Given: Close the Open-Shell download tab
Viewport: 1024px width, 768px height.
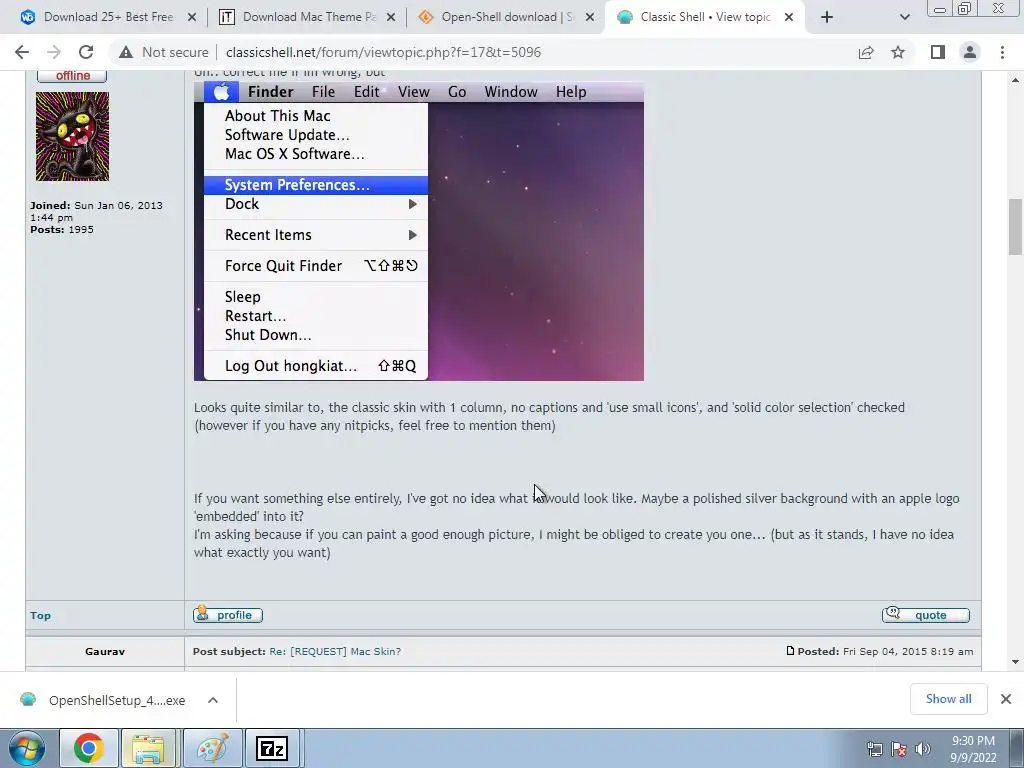Looking at the screenshot, I should tap(590, 17).
